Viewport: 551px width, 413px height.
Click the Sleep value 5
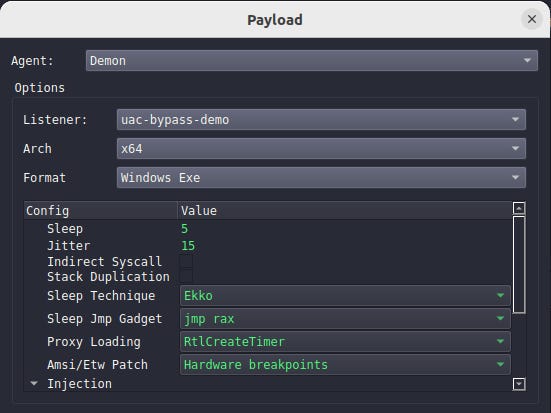[x=184, y=229]
